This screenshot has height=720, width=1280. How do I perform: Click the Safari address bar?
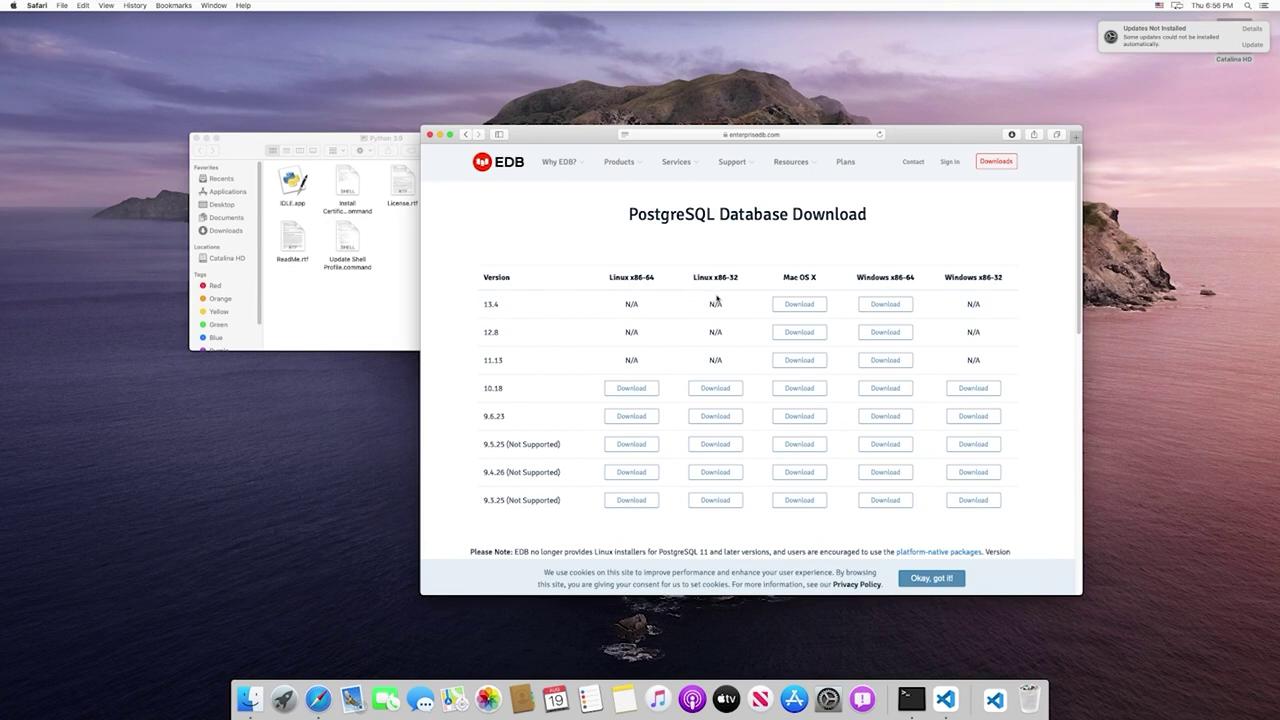point(751,134)
